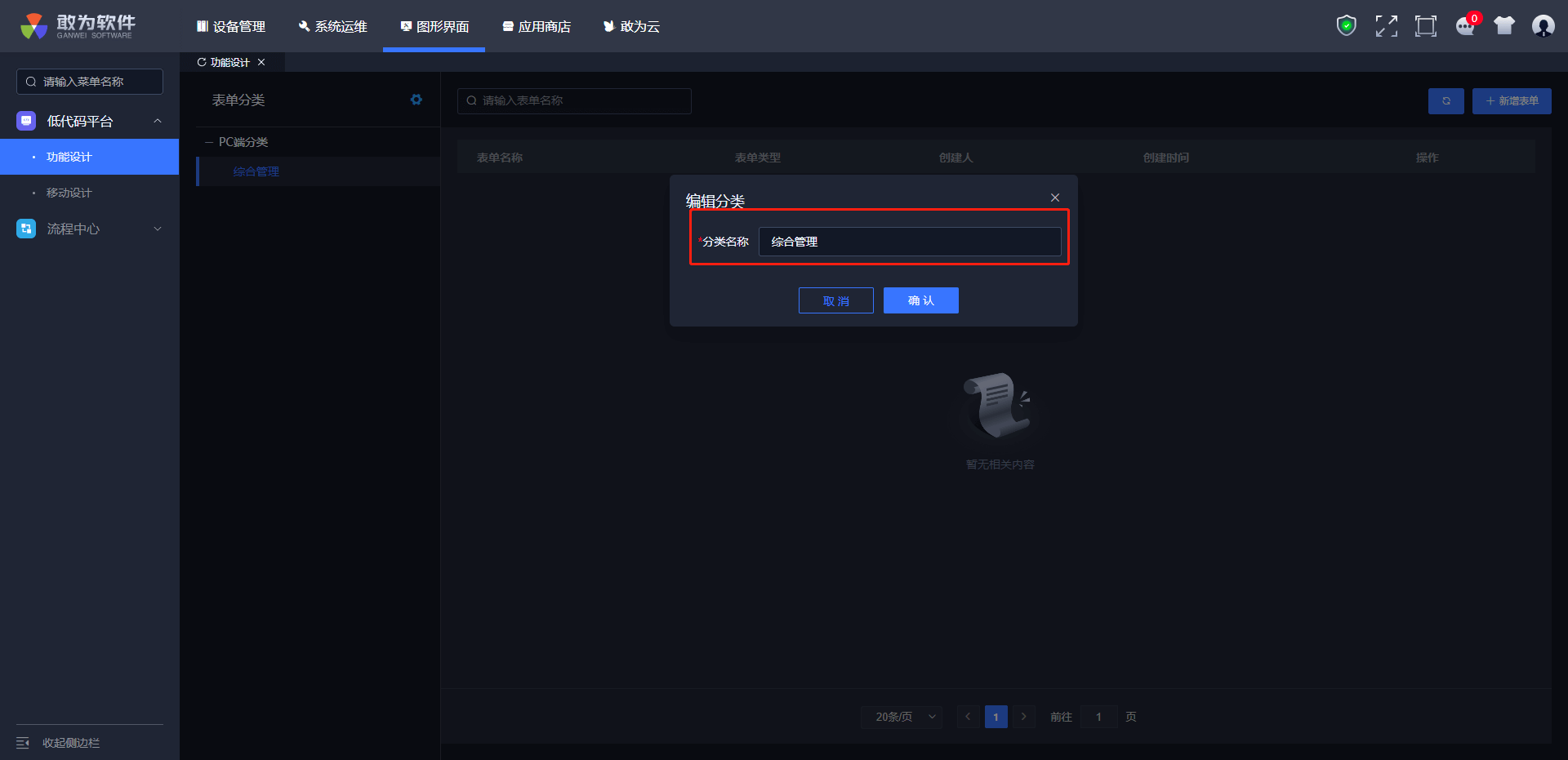Click the 创建时间 column header
Screen dimensions: 1568x760
1166,158
